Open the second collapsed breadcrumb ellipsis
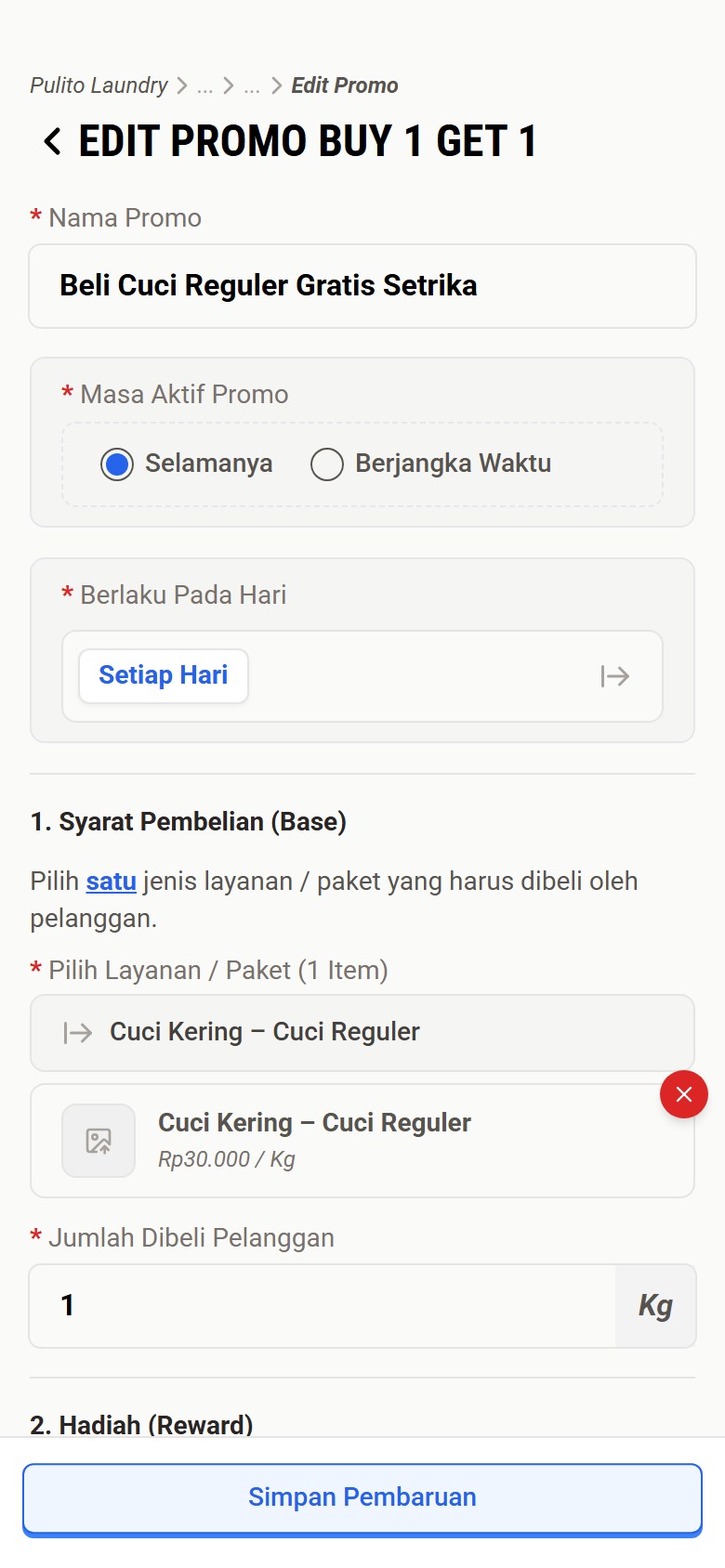 (252, 86)
